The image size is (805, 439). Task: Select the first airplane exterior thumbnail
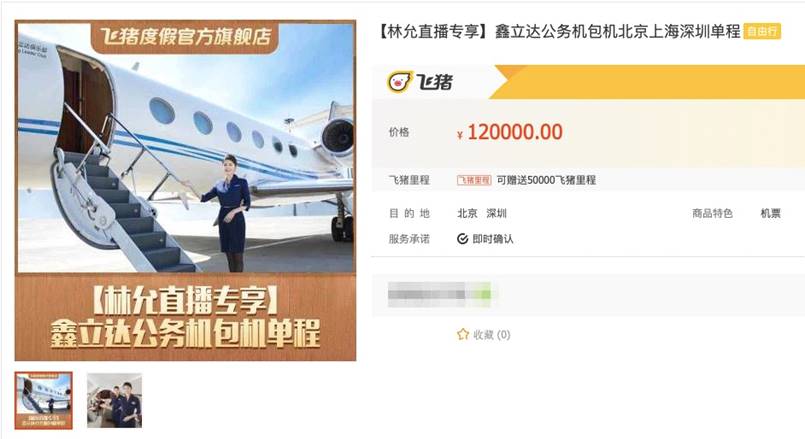[44, 400]
